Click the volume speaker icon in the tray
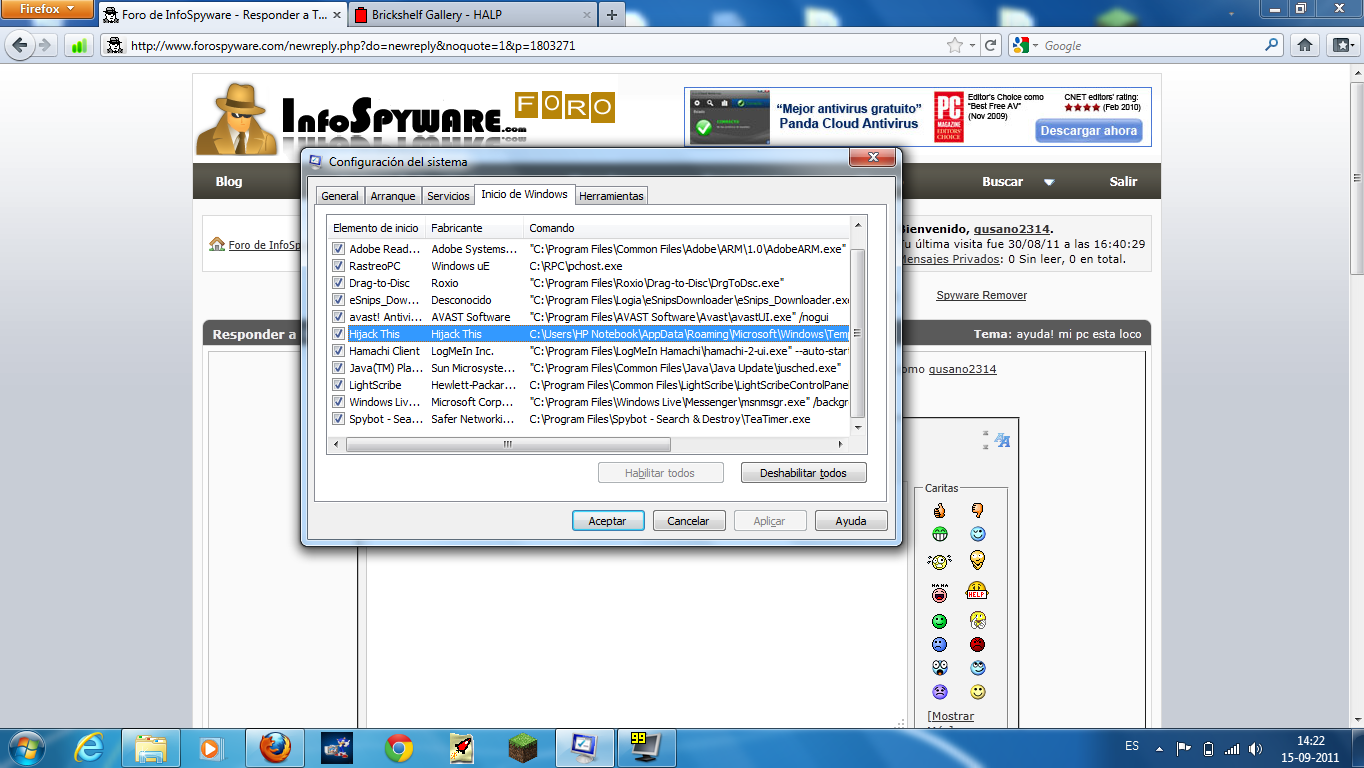Image resolution: width=1364 pixels, height=768 pixels. tap(1256, 748)
